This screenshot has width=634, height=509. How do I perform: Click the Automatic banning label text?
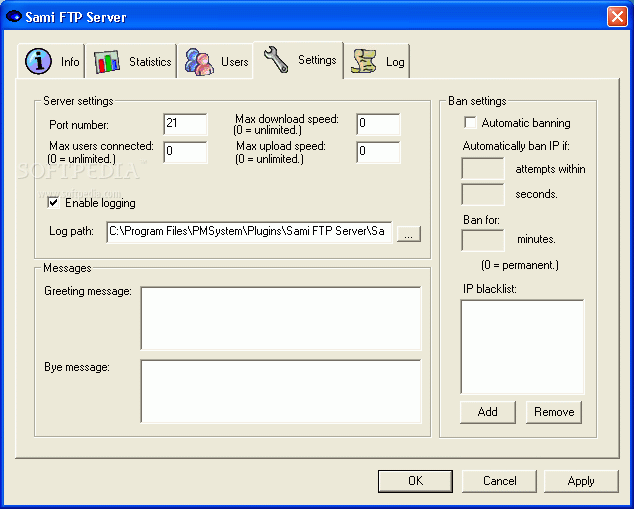tap(526, 123)
